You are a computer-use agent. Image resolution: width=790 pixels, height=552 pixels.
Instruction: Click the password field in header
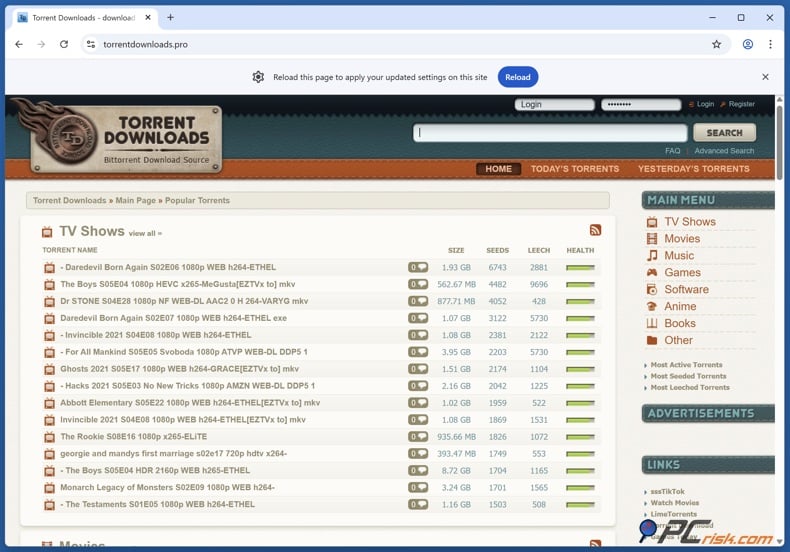coord(641,104)
